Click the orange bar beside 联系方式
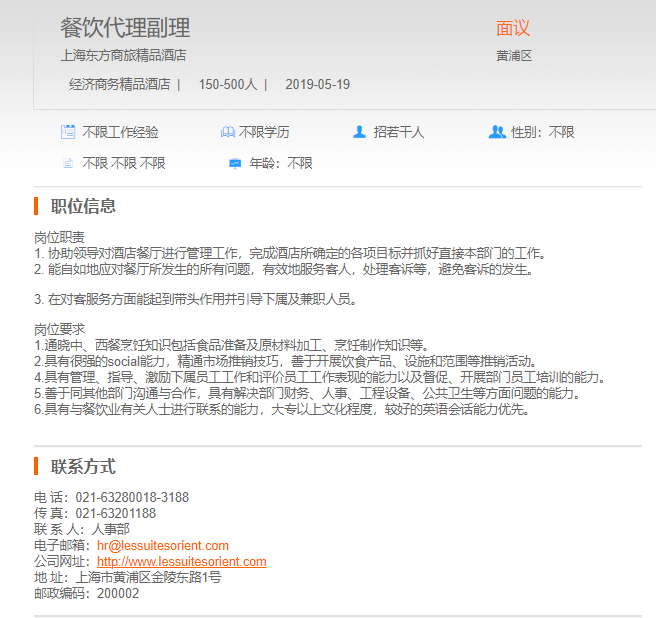The height and width of the screenshot is (618, 656). tap(36, 466)
